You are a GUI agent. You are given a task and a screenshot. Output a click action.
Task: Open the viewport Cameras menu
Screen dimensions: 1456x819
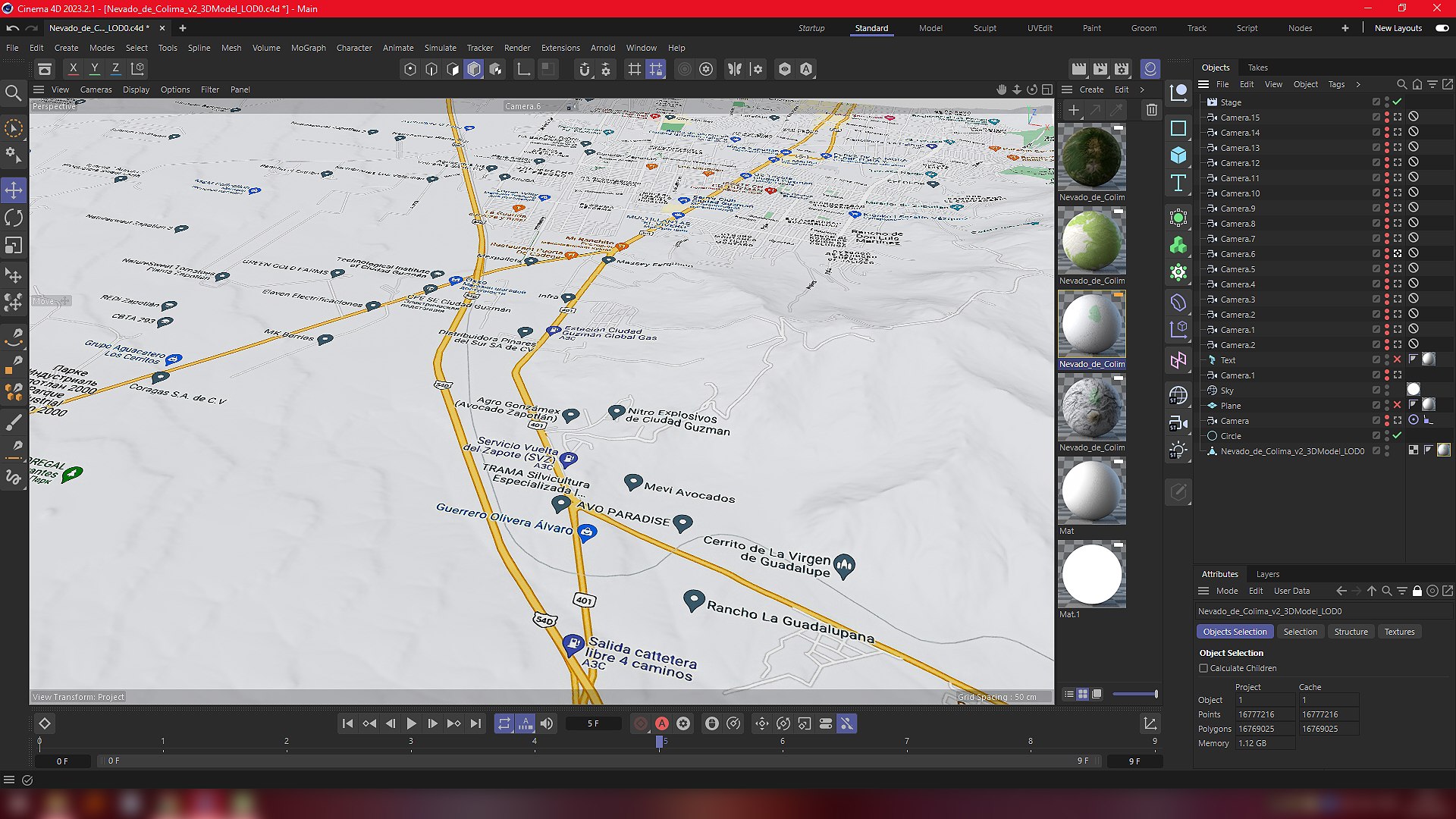tap(96, 89)
